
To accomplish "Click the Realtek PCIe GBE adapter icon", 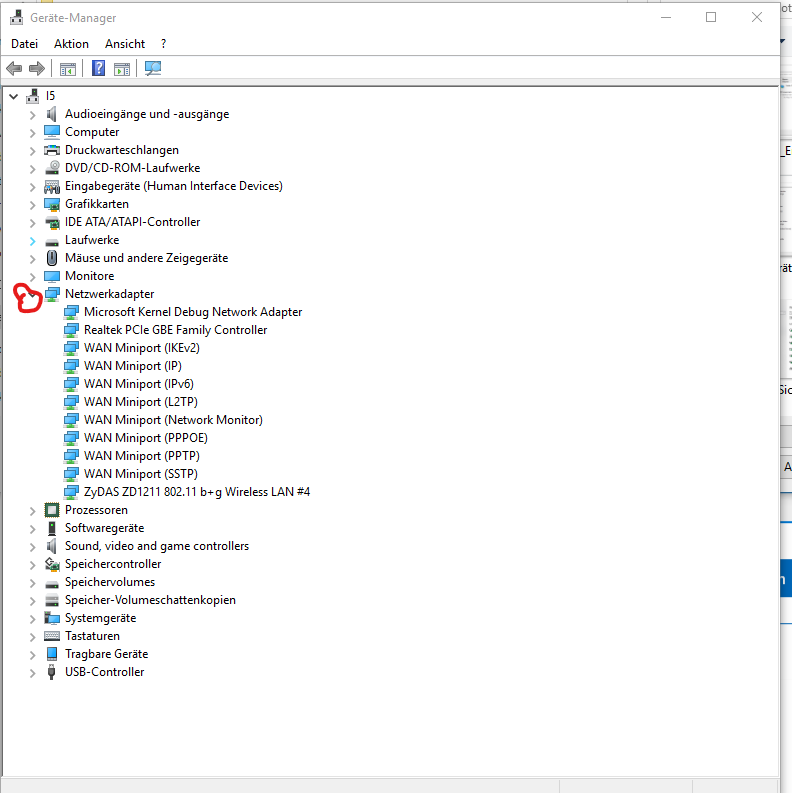I will point(71,330).
